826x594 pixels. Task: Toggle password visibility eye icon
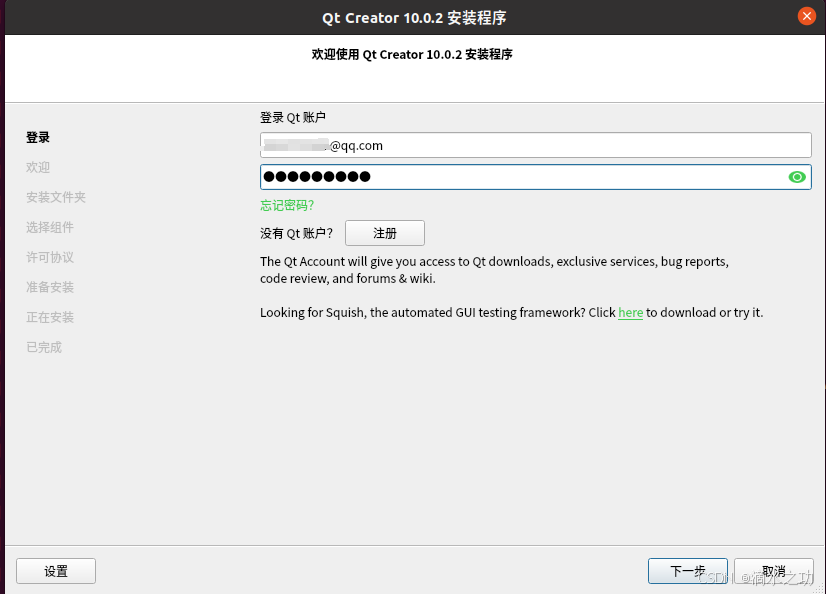(x=796, y=177)
